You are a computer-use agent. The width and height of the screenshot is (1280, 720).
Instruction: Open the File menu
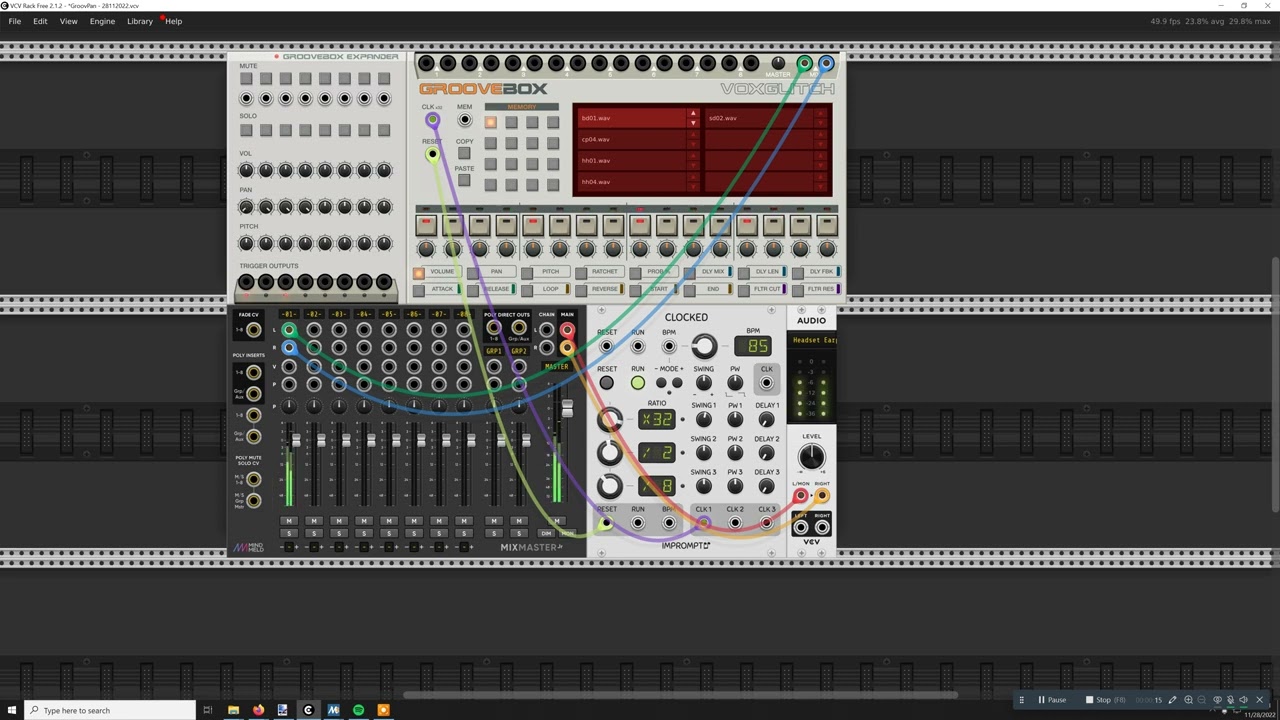tap(15, 21)
